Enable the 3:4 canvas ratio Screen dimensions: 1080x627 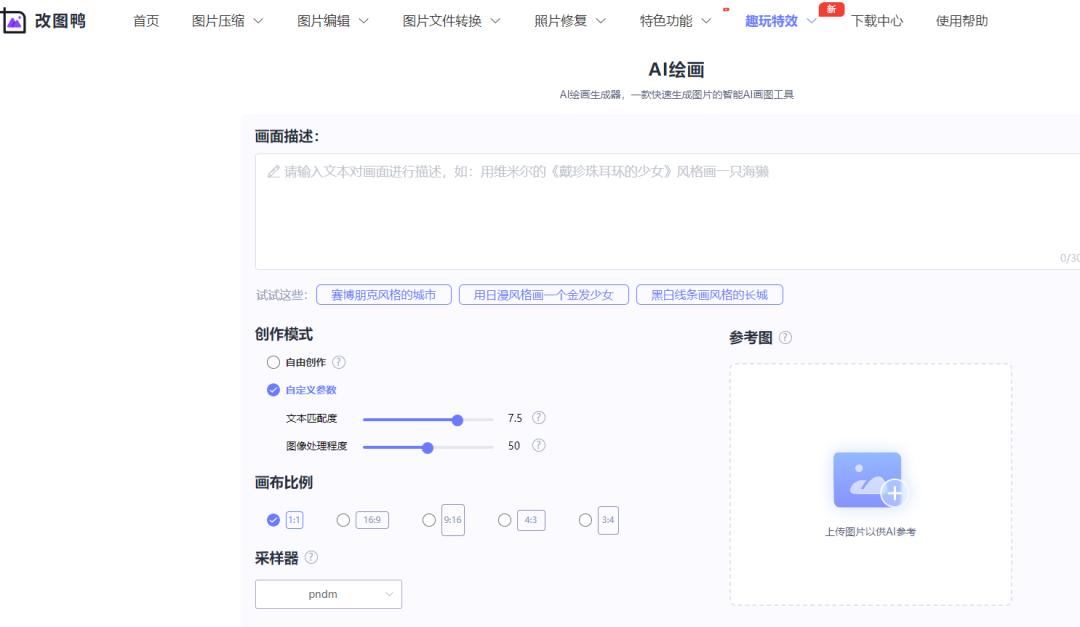[x=585, y=519]
